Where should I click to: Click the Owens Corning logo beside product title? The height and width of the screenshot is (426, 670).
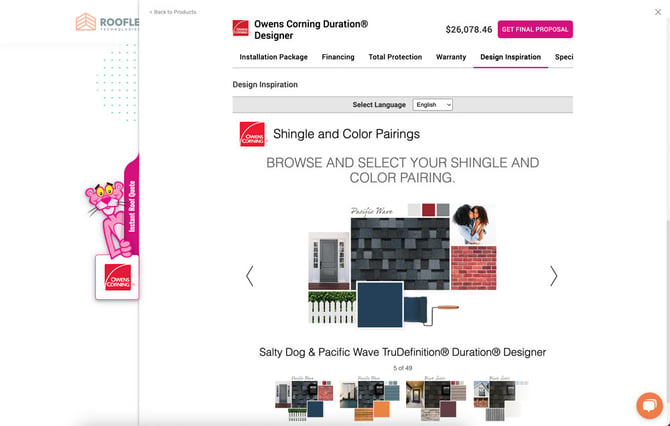[x=241, y=29]
